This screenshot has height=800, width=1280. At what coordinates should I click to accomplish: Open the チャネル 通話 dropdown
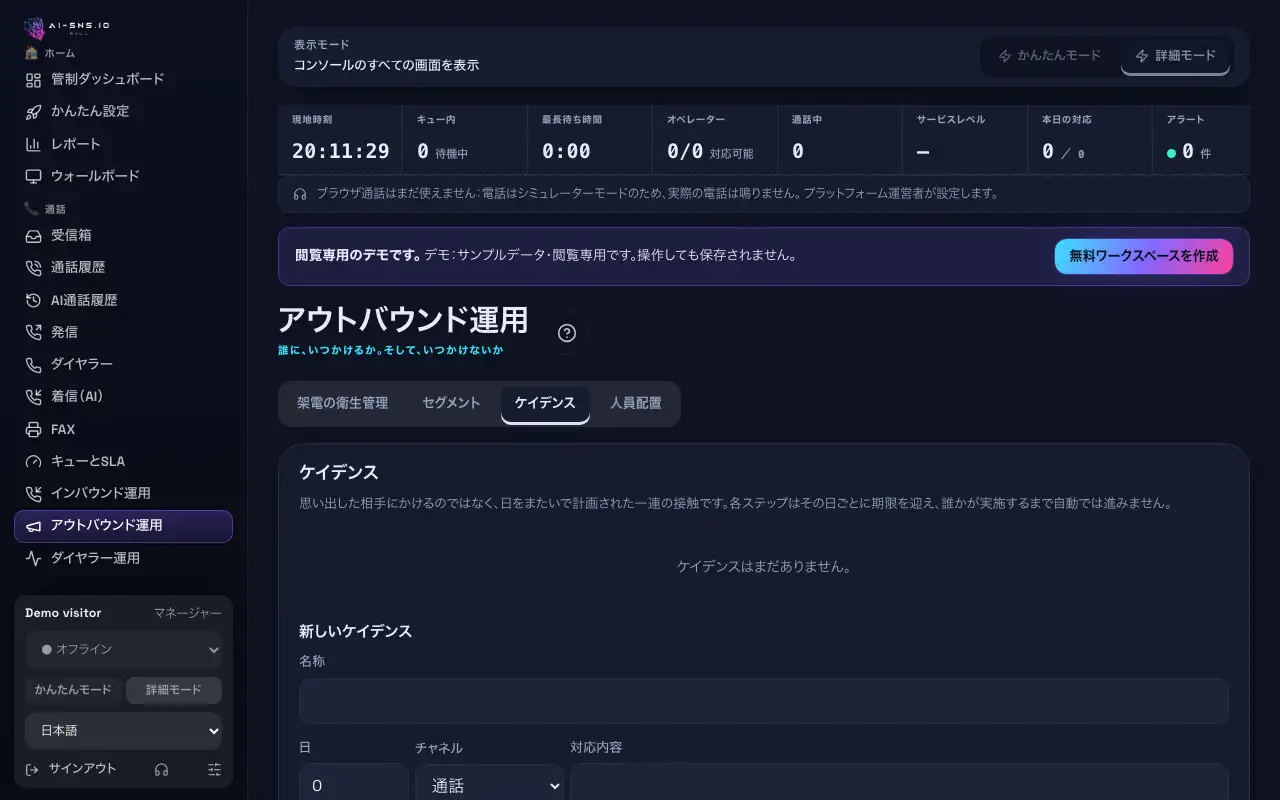(490, 786)
